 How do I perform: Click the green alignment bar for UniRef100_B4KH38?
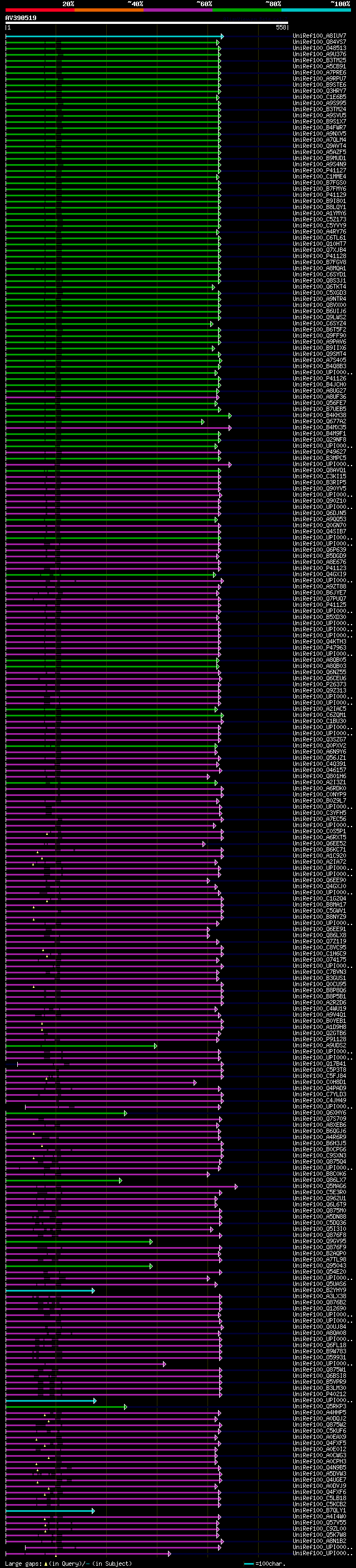click(x=118, y=416)
